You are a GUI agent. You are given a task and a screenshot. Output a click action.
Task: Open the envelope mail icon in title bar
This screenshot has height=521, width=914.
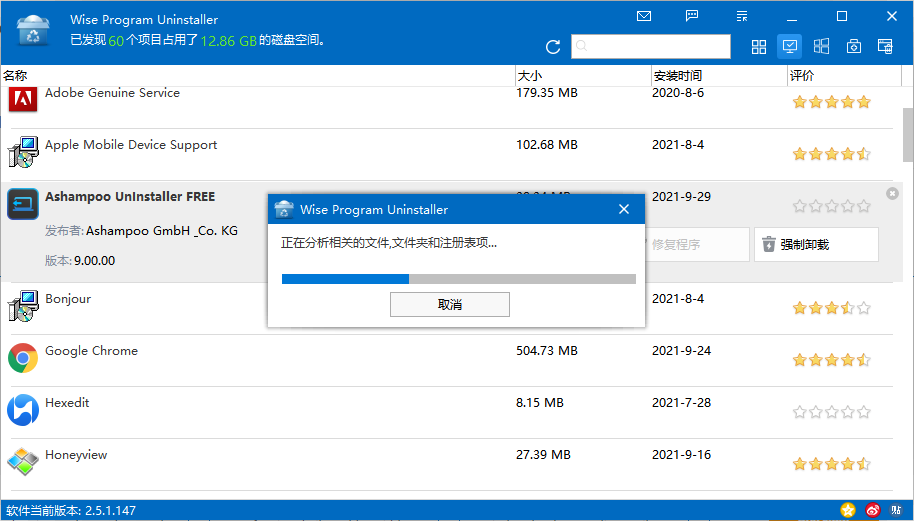pyautogui.click(x=644, y=16)
